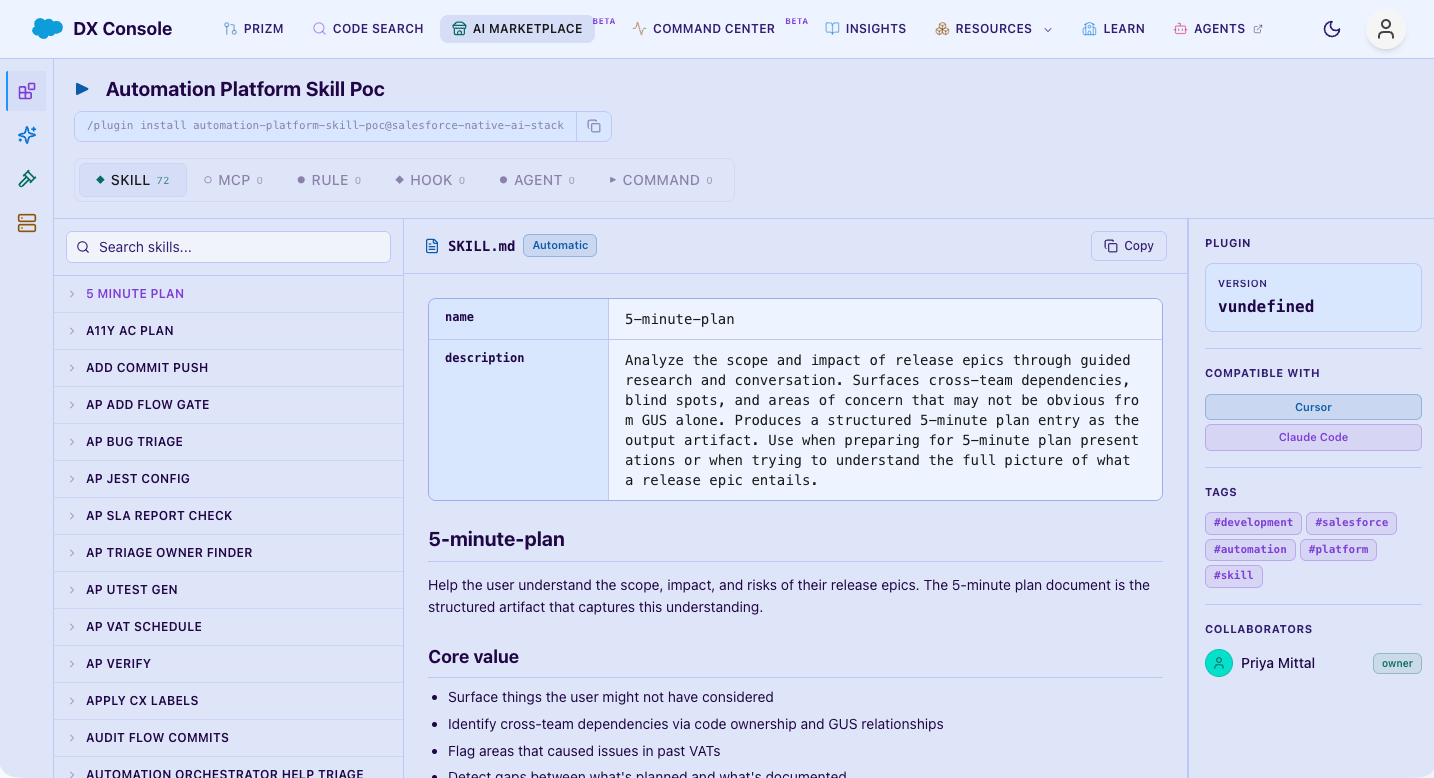Open the server stack icon in sidebar
Image resolution: width=1434 pixels, height=778 pixels.
click(x=27, y=223)
